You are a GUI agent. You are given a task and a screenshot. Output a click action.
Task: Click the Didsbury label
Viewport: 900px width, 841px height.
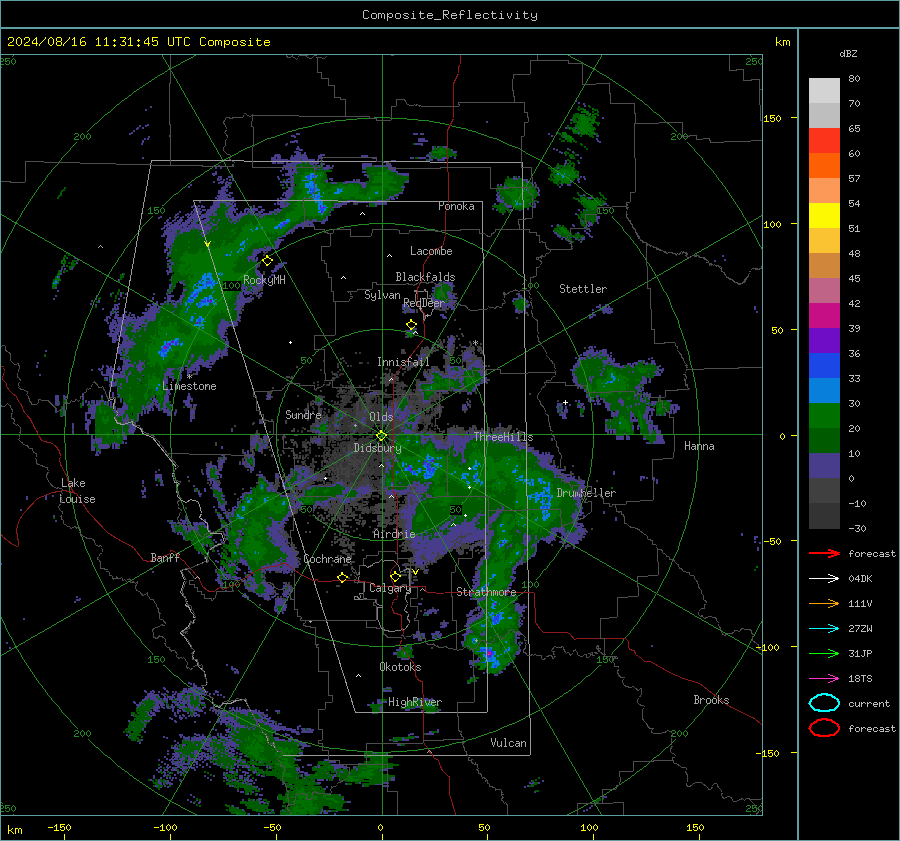pyautogui.click(x=378, y=448)
